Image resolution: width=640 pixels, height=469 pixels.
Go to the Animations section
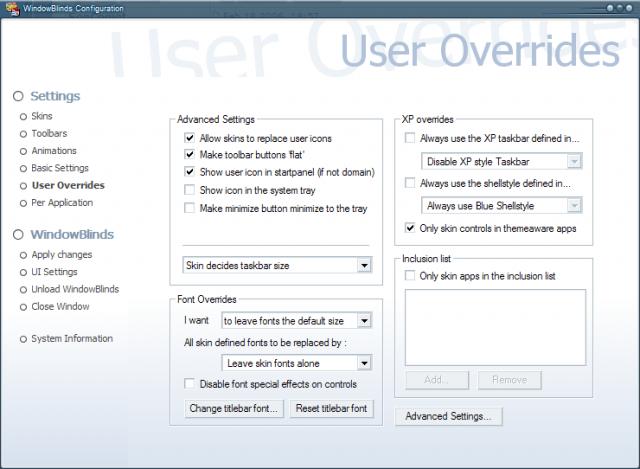pyautogui.click(x=54, y=151)
